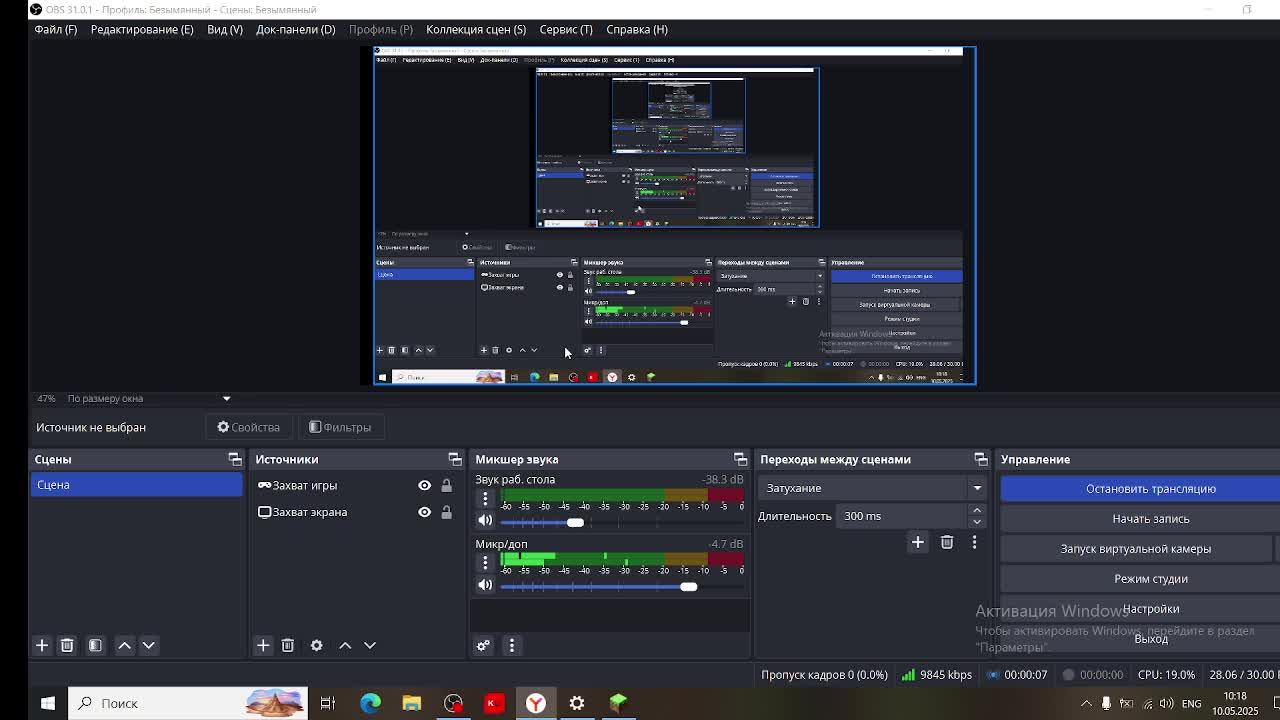Pop out the Источники dock panel
1280x720 pixels.
(x=455, y=459)
